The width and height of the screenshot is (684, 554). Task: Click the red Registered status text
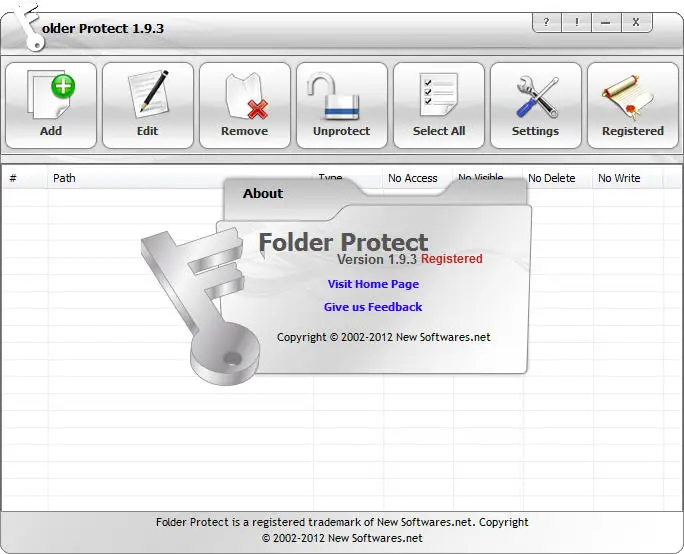pos(451,259)
